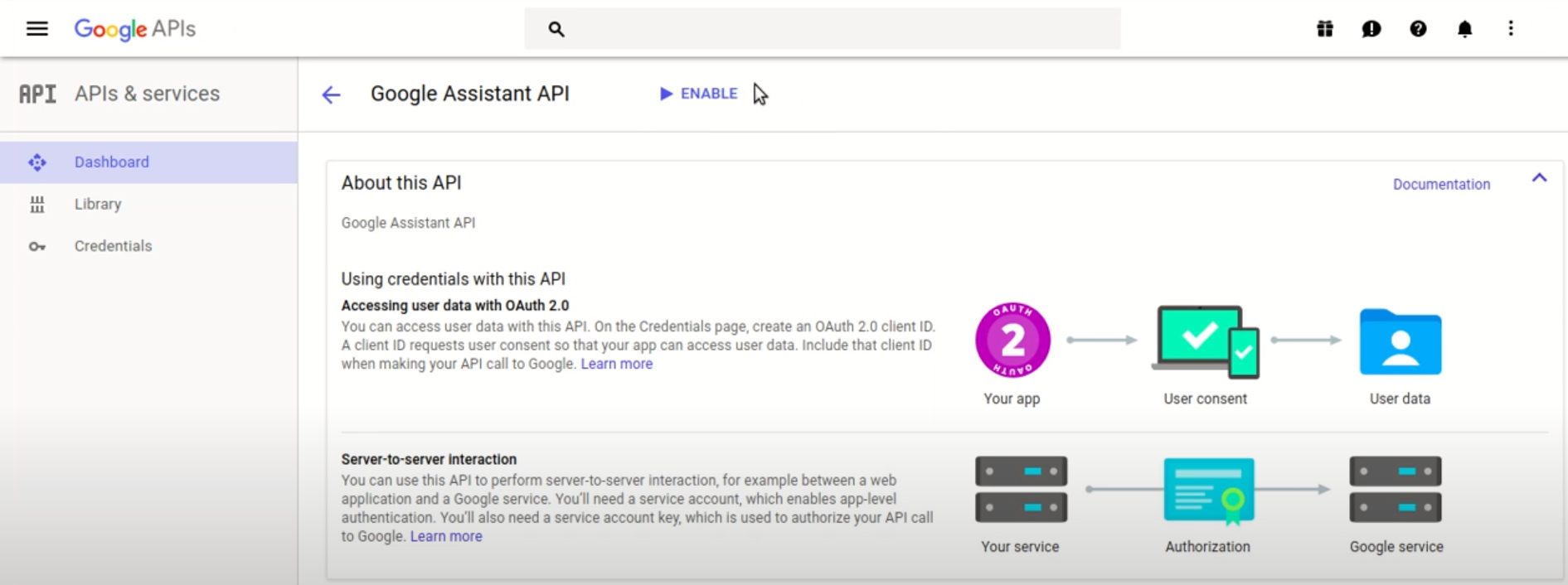Click Accessing user data with OAuth 2.0 text
The height and width of the screenshot is (585, 1568).
coord(455,306)
